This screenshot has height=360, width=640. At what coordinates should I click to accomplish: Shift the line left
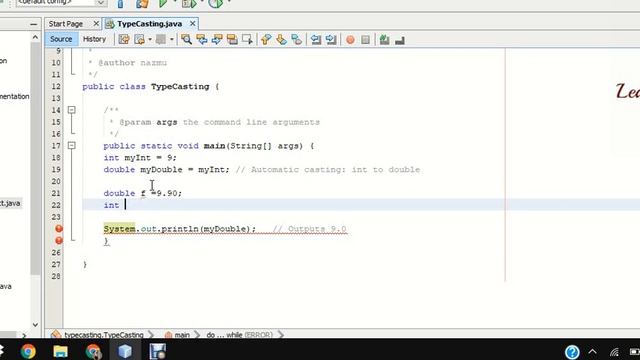click(316, 39)
